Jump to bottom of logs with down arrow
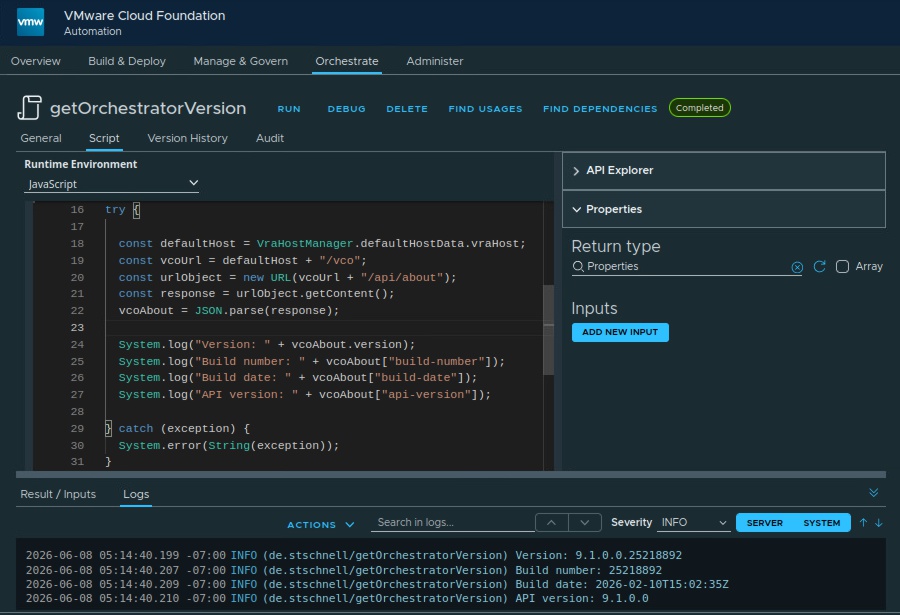 [879, 523]
